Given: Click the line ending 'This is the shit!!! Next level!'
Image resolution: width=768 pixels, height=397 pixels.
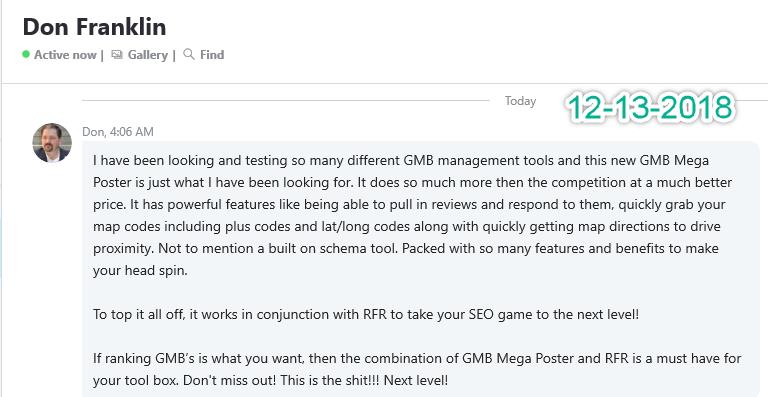Looking at the screenshot, I should pyautogui.click(x=270, y=380).
